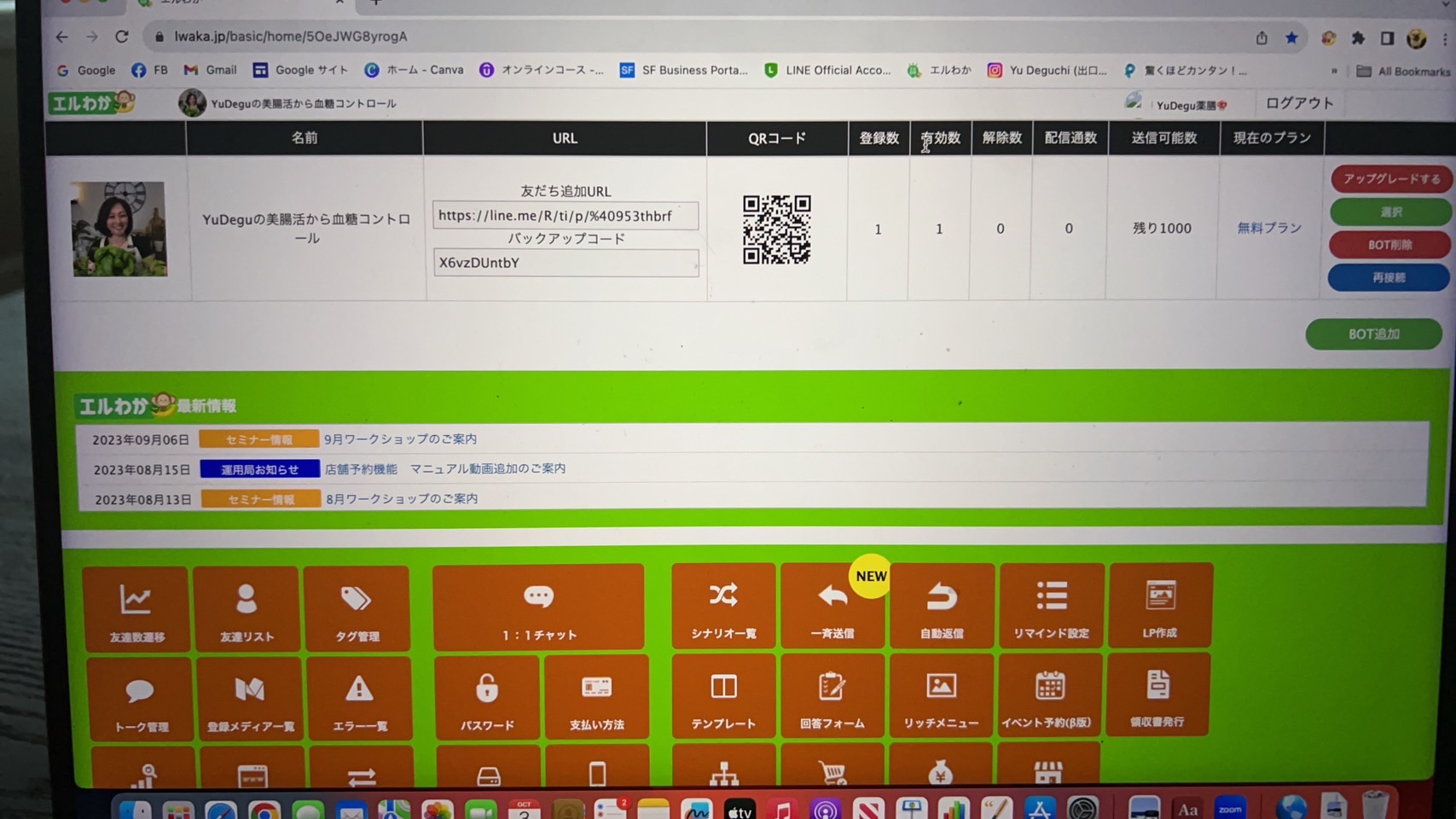Click the 登録数 column header

tap(879, 138)
